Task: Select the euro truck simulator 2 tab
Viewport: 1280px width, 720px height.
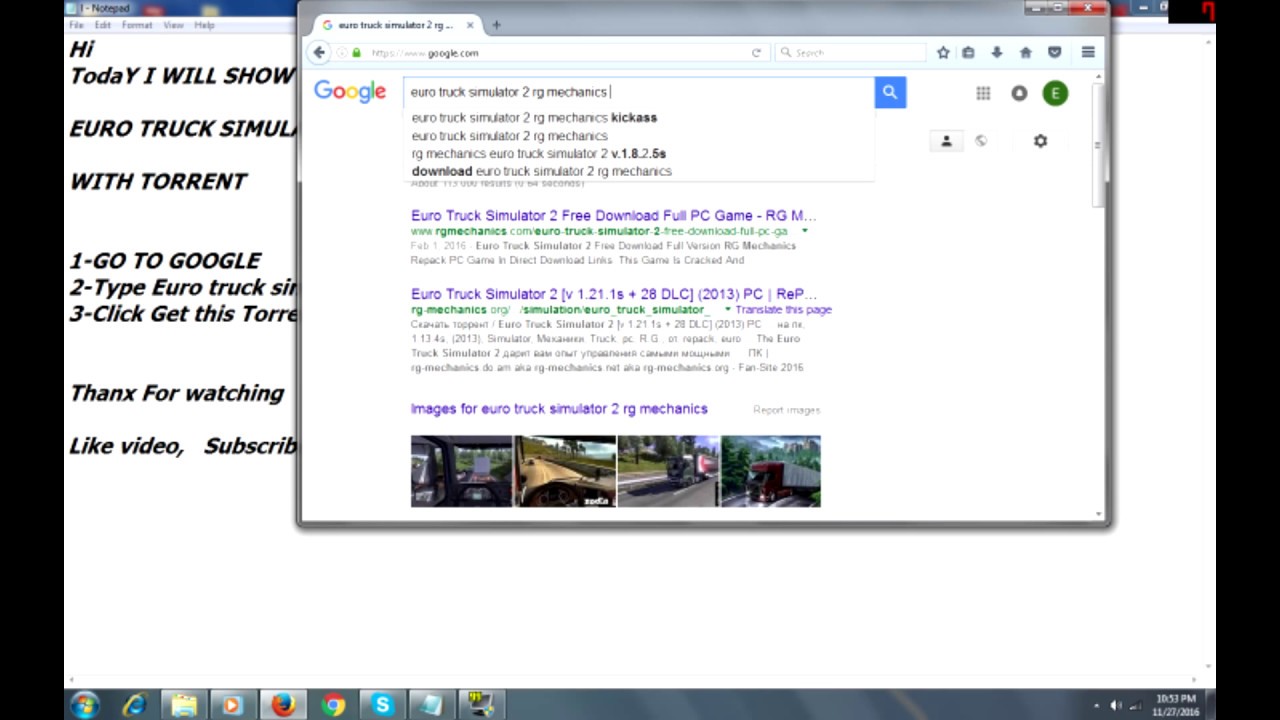Action: click(x=396, y=25)
